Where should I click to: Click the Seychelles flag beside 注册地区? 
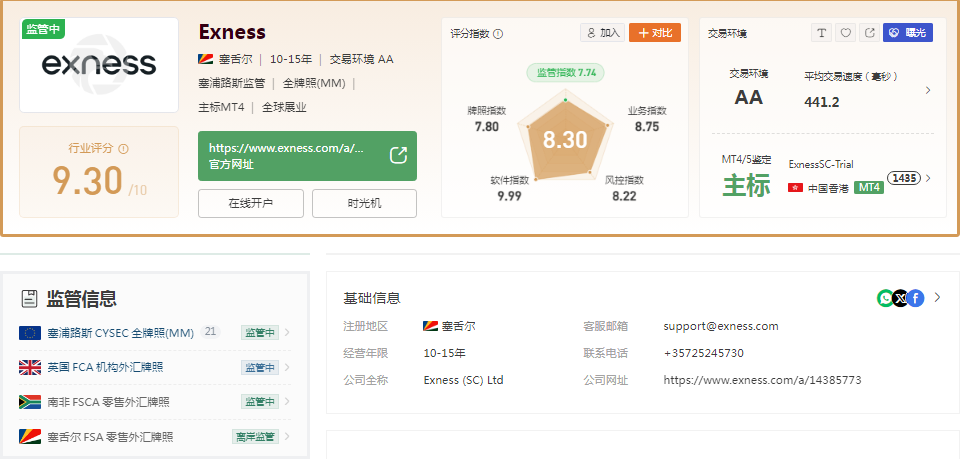[x=430, y=326]
